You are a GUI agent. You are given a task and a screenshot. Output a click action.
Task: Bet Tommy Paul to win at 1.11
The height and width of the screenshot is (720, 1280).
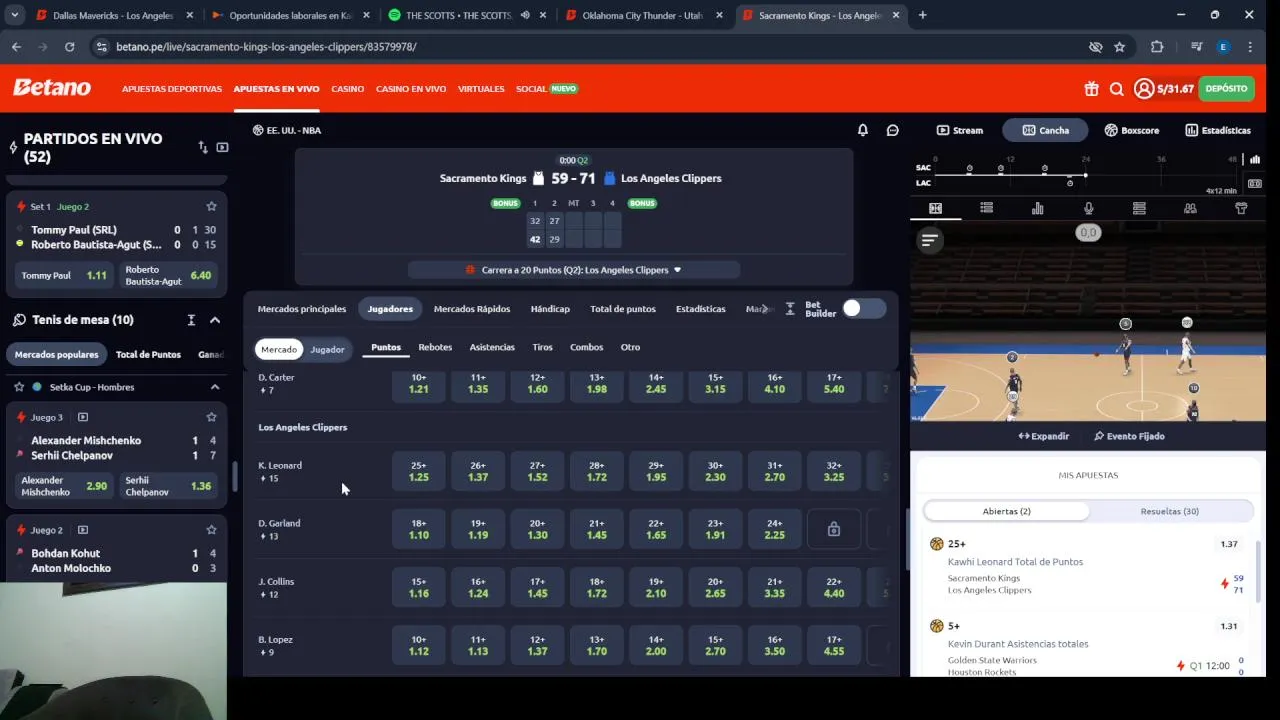click(x=65, y=275)
